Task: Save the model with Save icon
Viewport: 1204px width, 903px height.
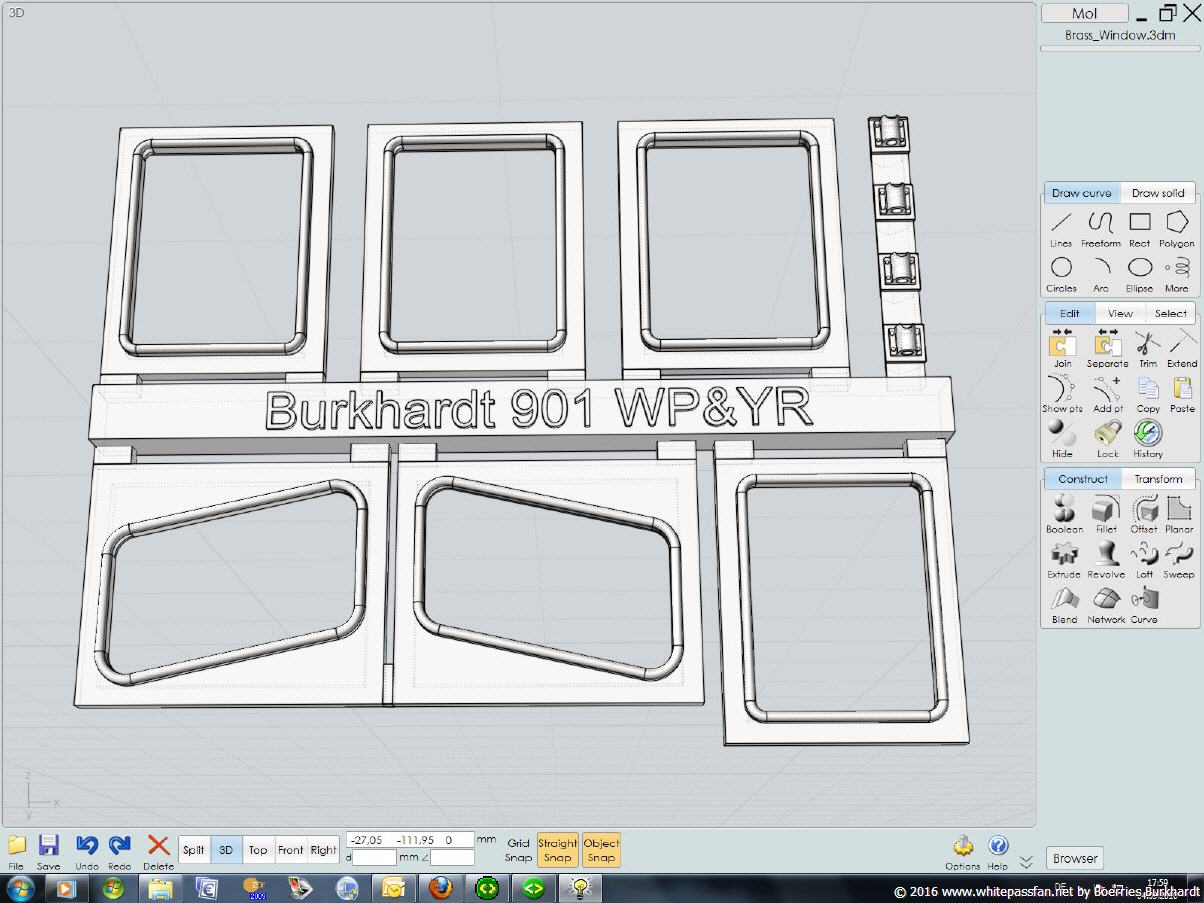Action: click(48, 851)
